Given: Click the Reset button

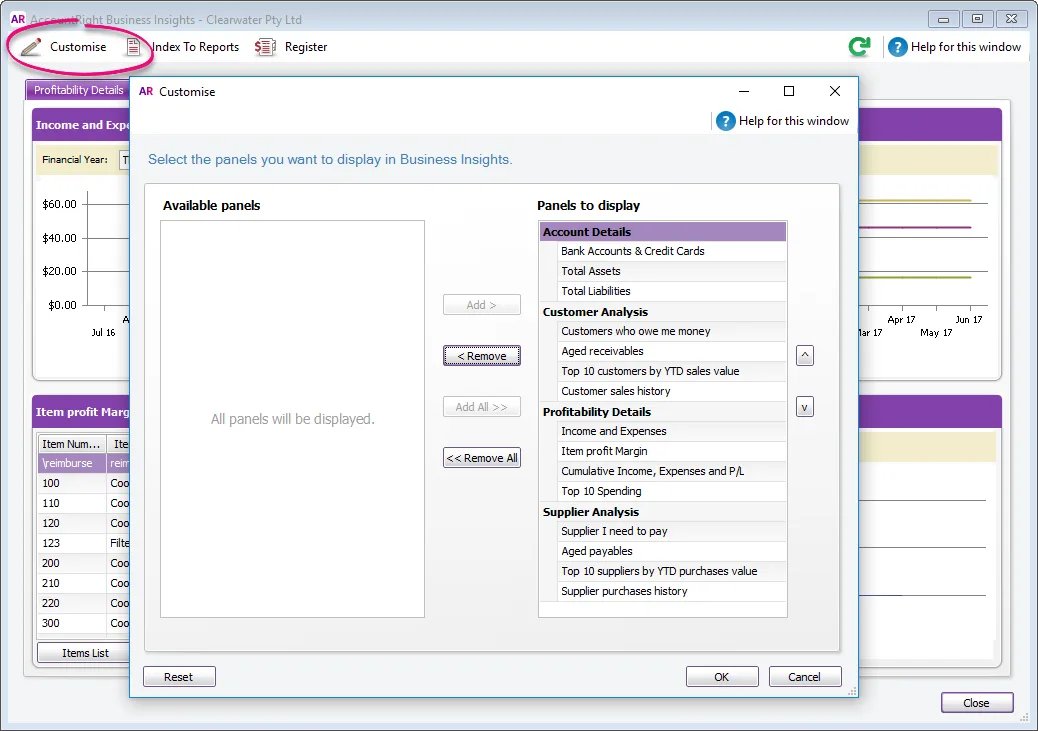Looking at the screenshot, I should tap(179, 677).
